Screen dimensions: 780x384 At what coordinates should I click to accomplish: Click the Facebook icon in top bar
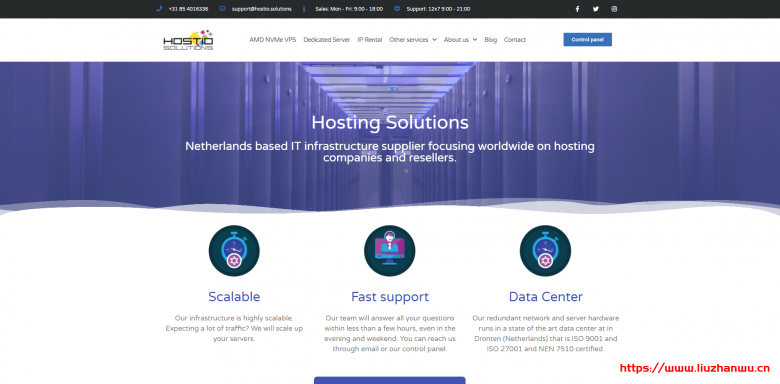(577, 9)
